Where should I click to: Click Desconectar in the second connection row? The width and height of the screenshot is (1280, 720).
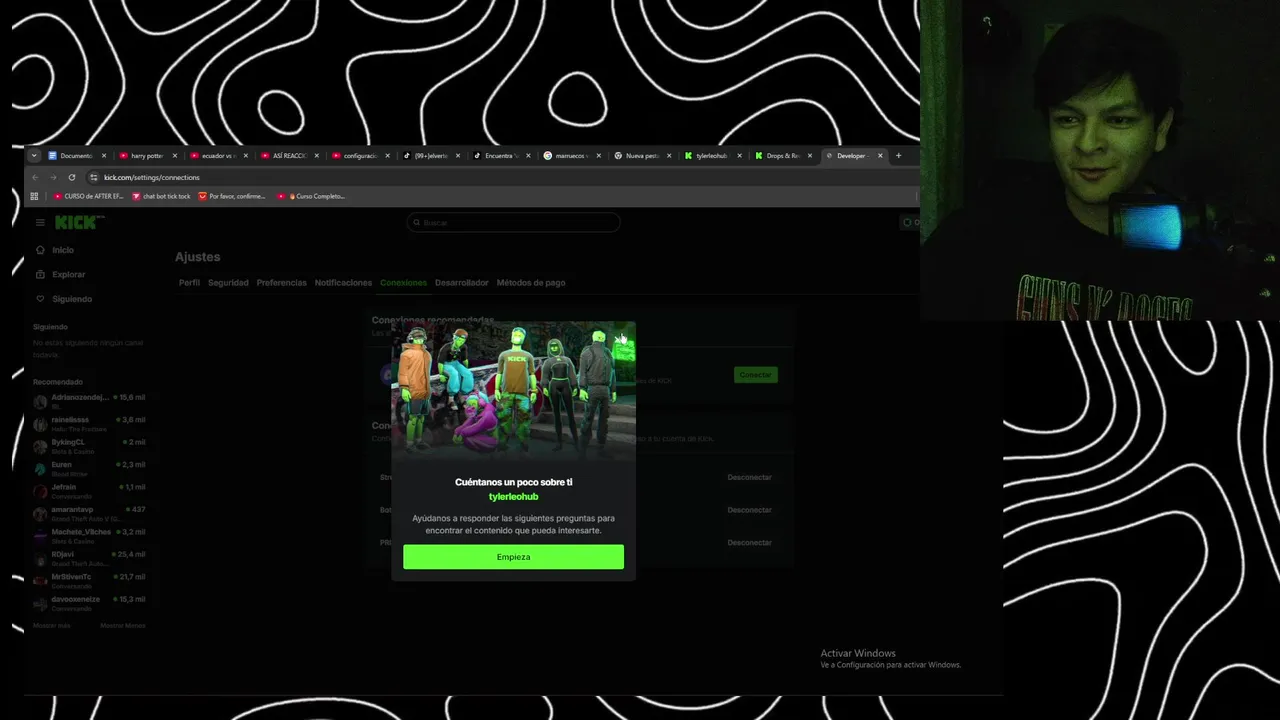click(749, 510)
